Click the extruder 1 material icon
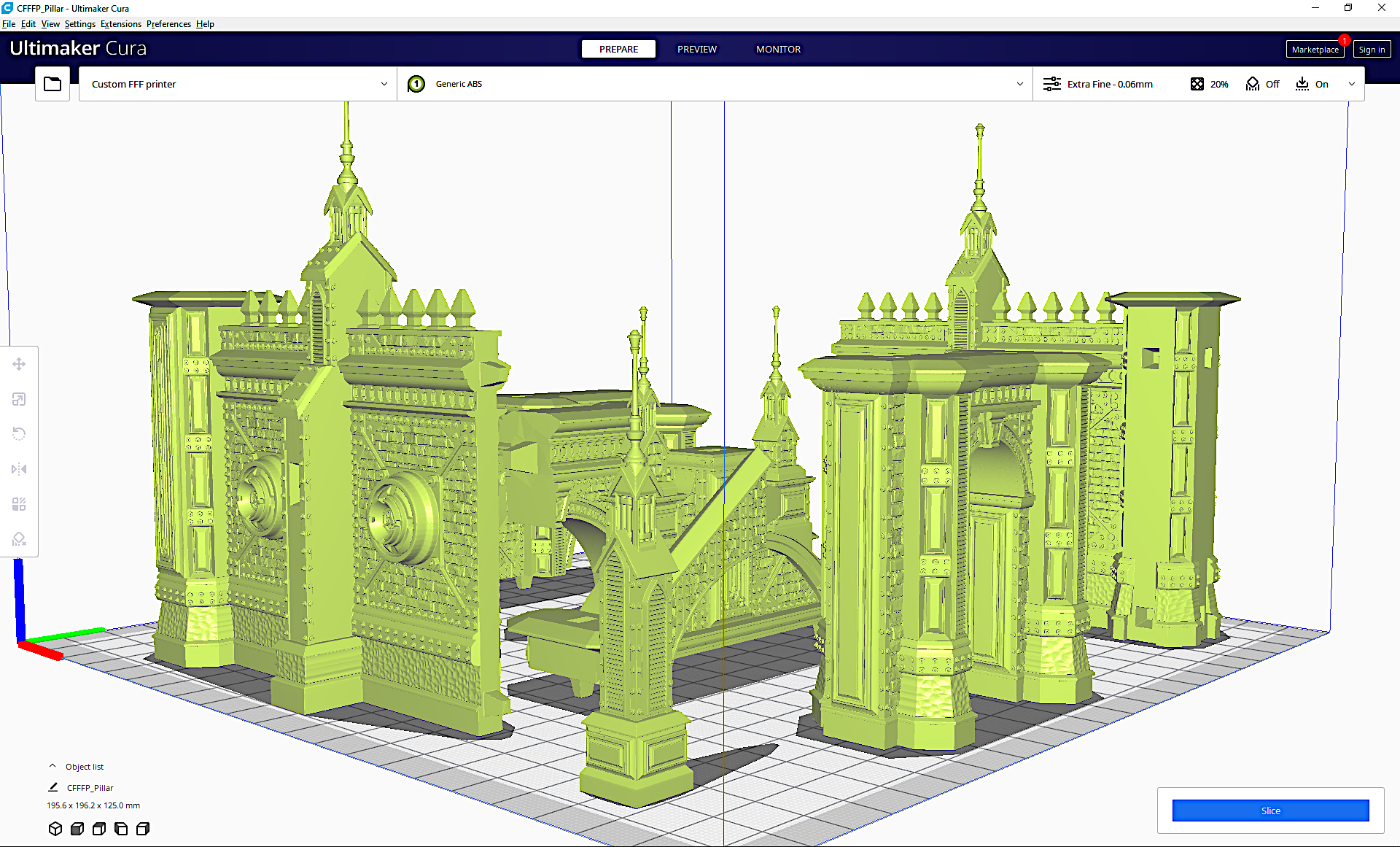The height and width of the screenshot is (847, 1400). [416, 84]
